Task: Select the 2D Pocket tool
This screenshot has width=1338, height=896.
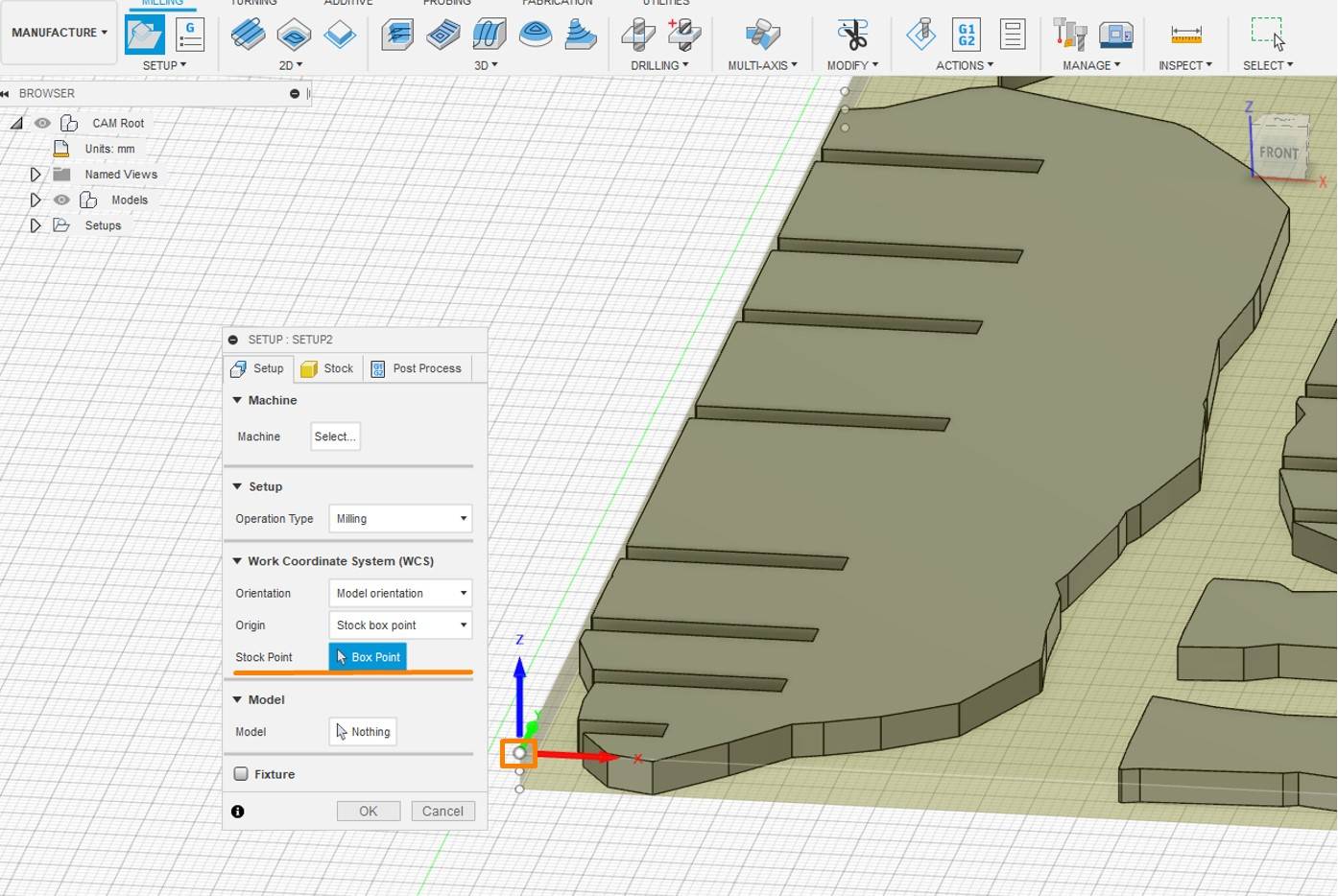Action: coord(294,35)
